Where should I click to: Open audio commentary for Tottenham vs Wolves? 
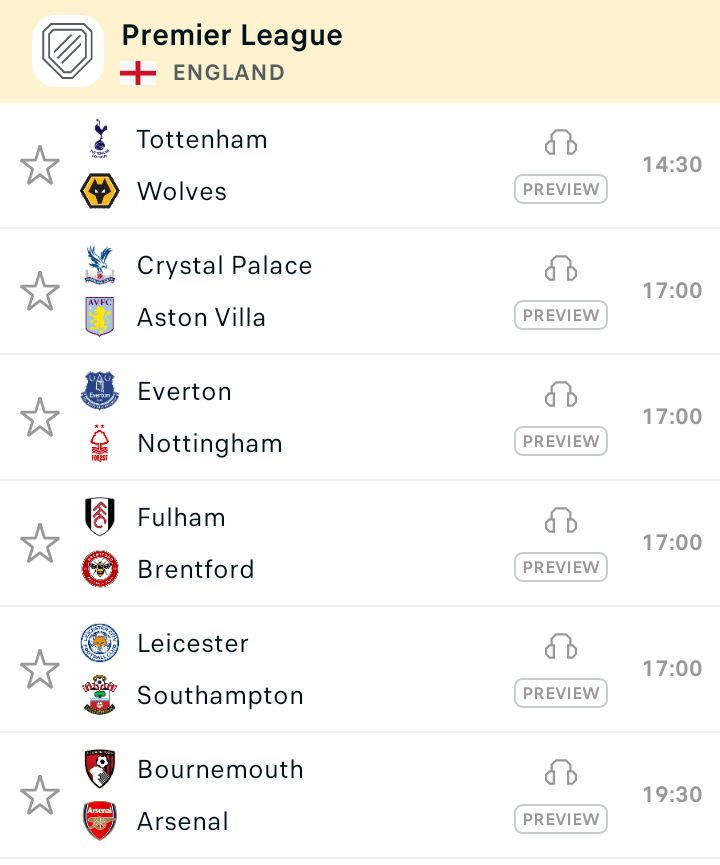(x=561, y=142)
